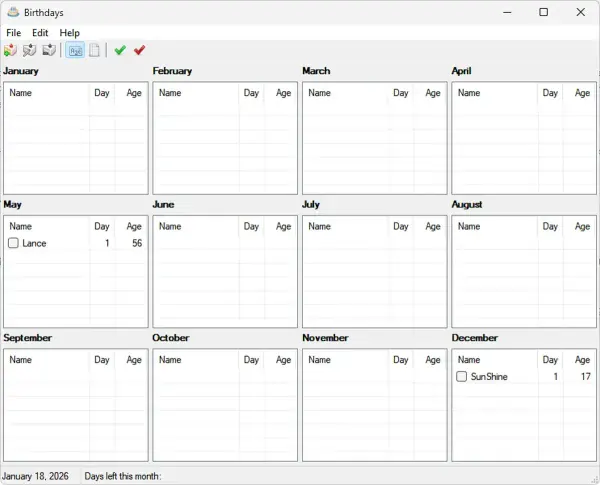This screenshot has height=485, width=600.
Task: Click day value 1 in SunShine's row
Action: (x=556, y=377)
